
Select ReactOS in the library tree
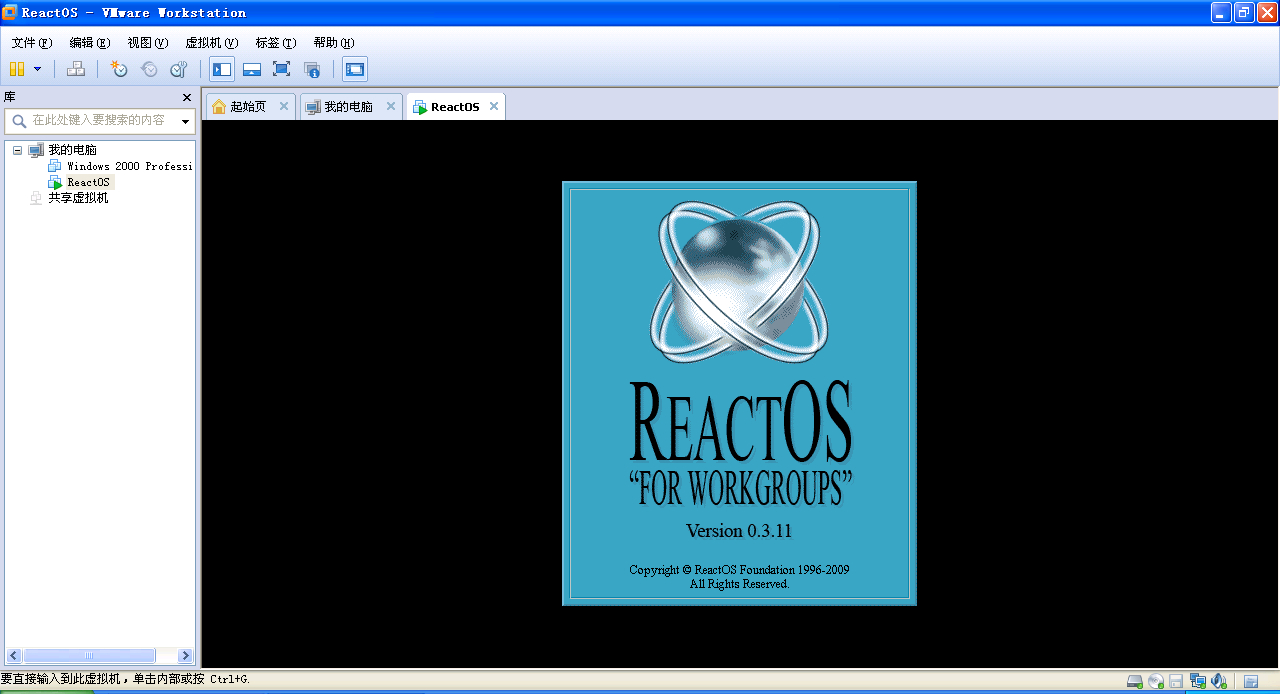pos(88,182)
